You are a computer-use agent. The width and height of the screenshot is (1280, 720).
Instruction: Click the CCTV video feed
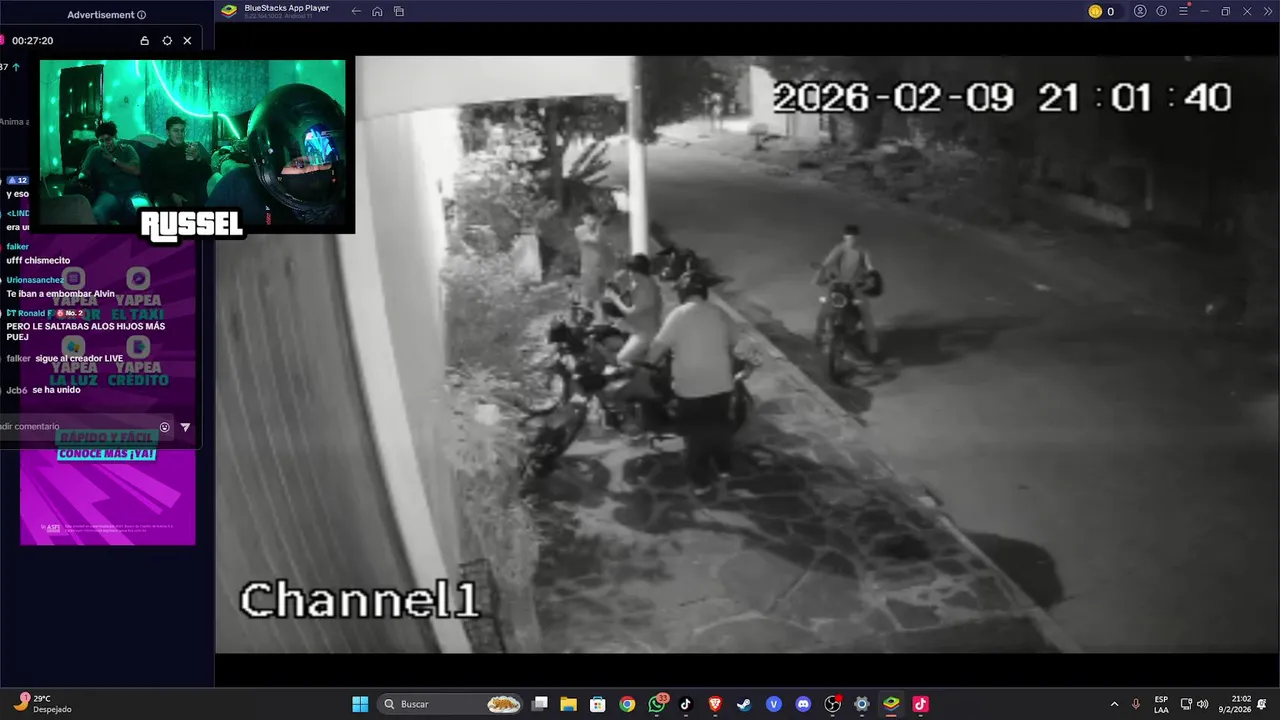pos(747,354)
